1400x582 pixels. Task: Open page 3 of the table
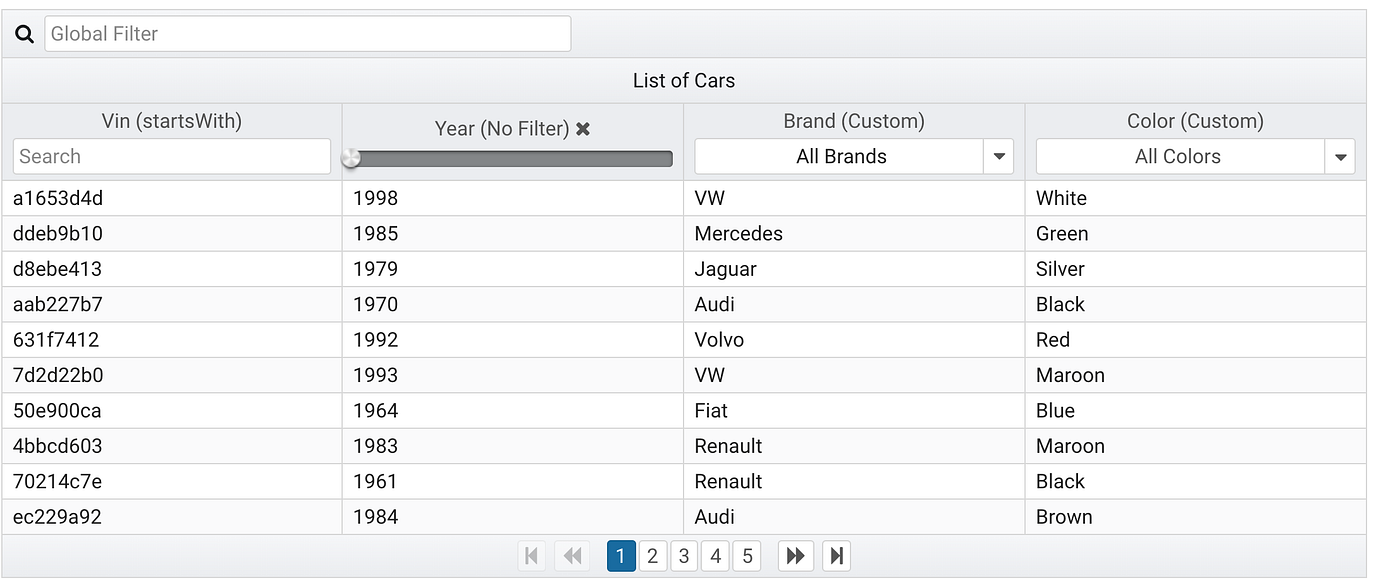click(x=684, y=556)
